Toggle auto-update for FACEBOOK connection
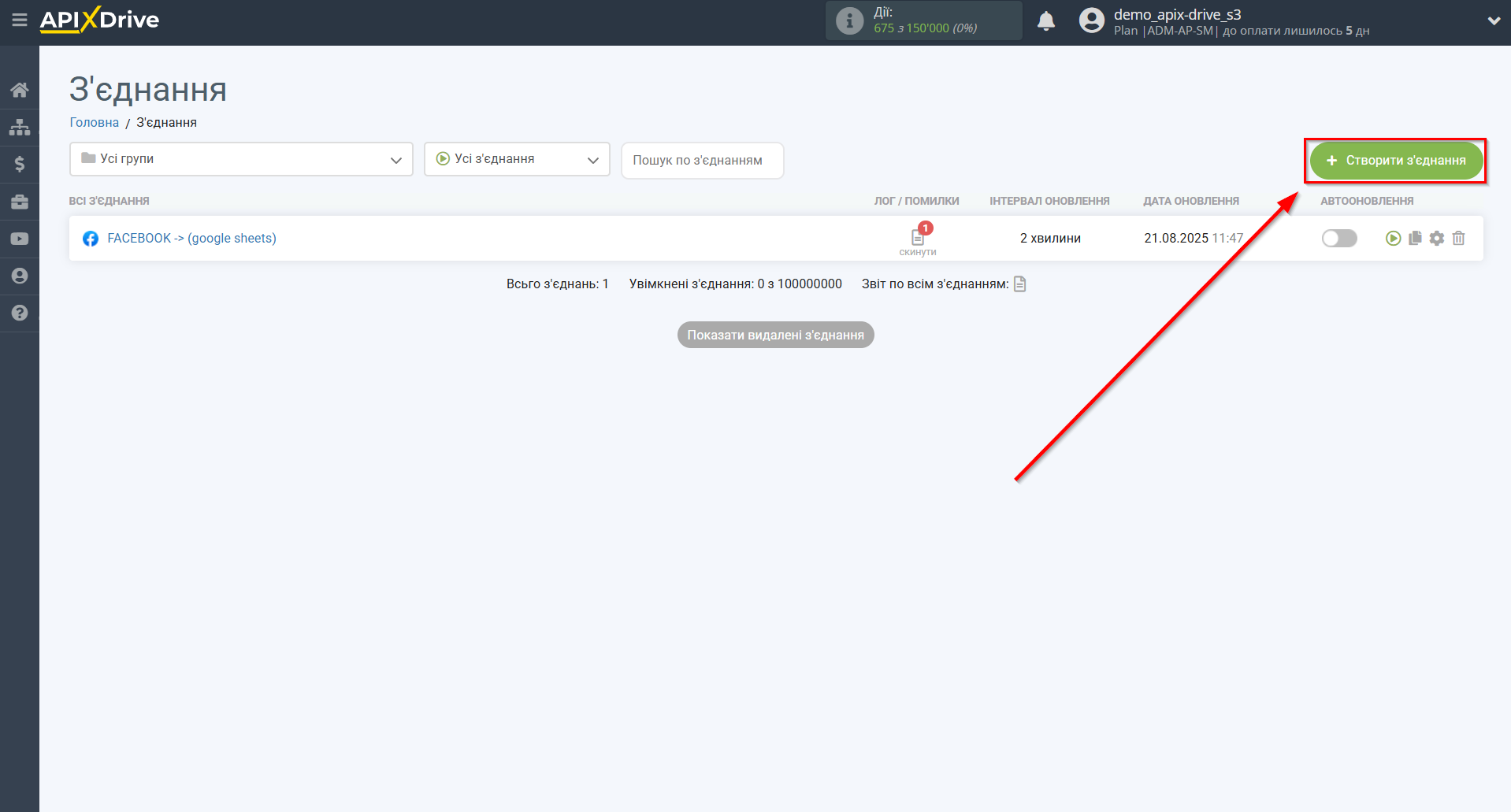This screenshot has width=1511, height=812. pos(1339,238)
